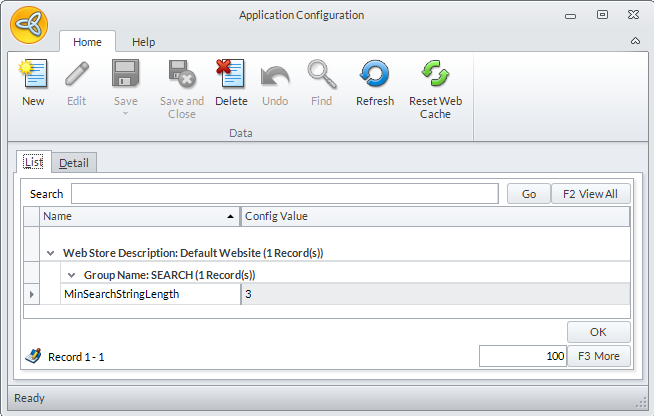Image resolution: width=654 pixels, height=416 pixels.
Task: Collapse the Web Store Description group
Action: [x=50, y=254]
